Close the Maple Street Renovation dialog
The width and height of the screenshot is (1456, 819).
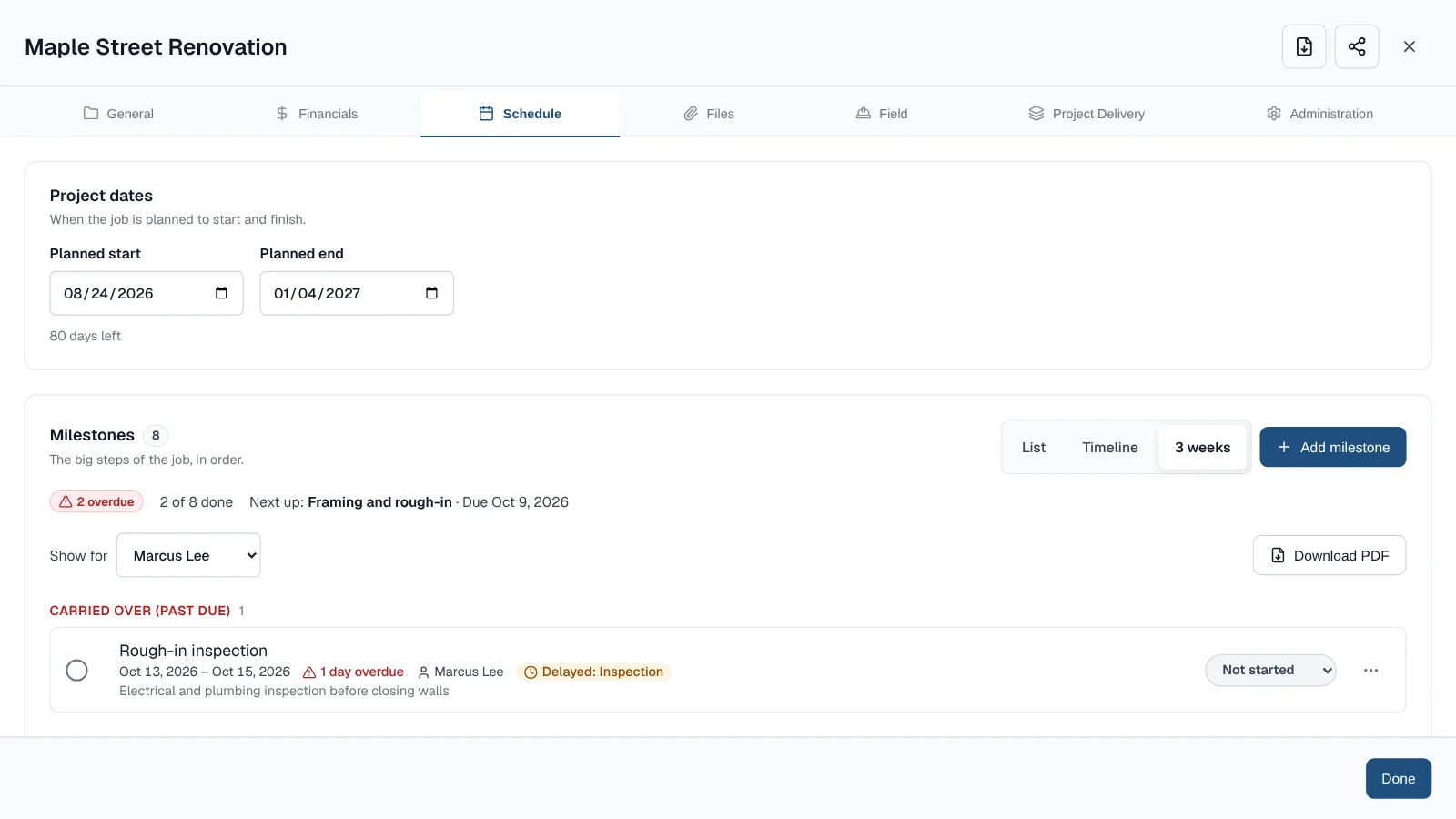tap(1410, 46)
